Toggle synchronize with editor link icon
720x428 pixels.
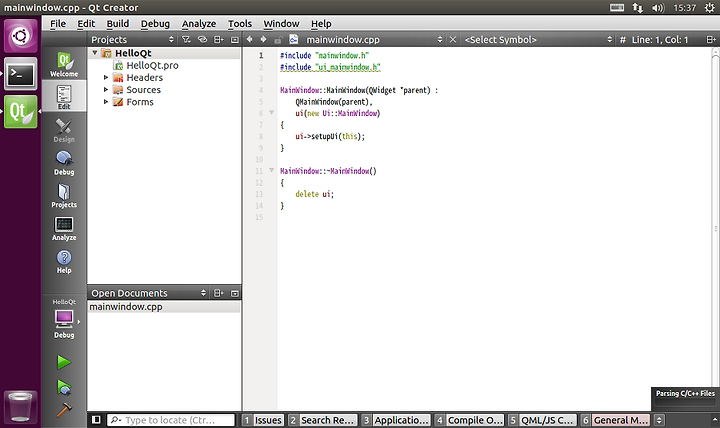point(202,39)
